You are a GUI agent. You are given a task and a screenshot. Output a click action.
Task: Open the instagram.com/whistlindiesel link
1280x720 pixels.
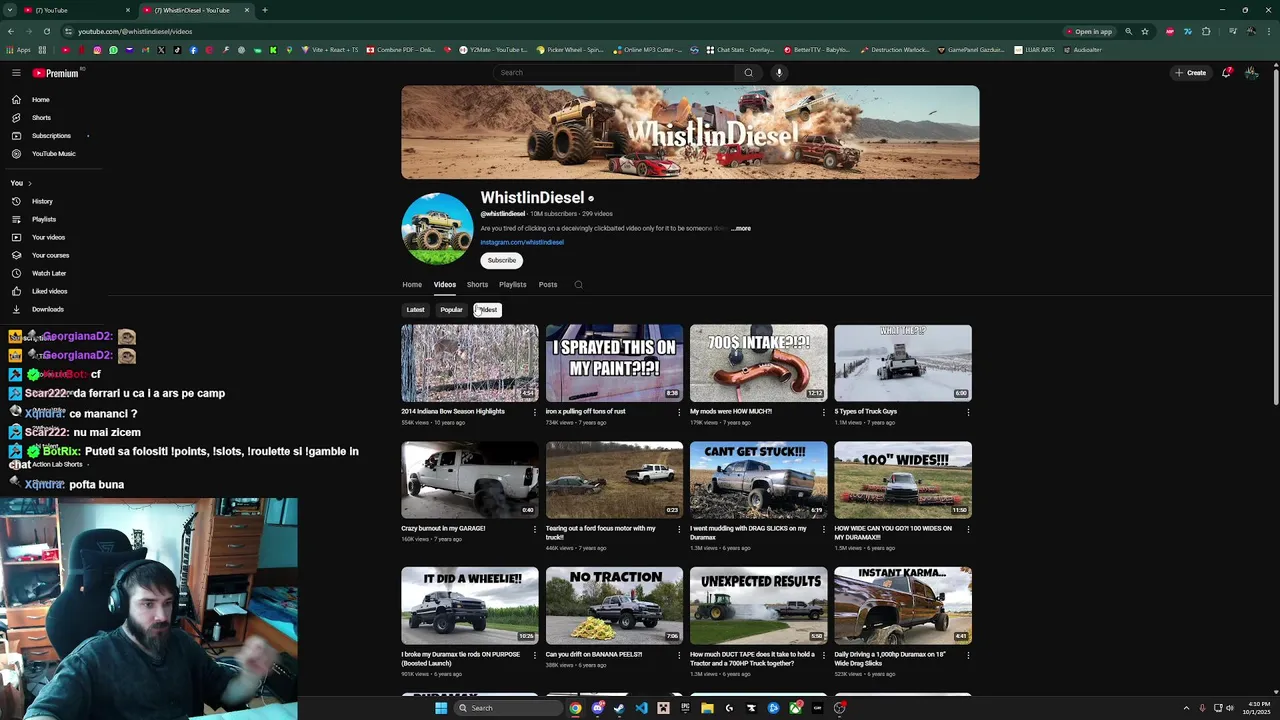[x=522, y=243]
